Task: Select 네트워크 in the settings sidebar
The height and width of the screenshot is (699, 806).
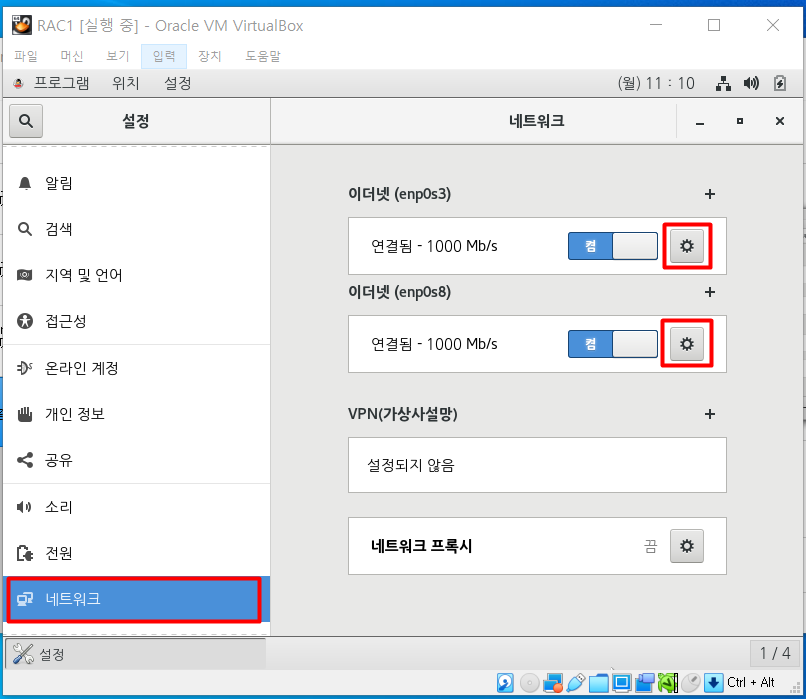Action: click(136, 599)
